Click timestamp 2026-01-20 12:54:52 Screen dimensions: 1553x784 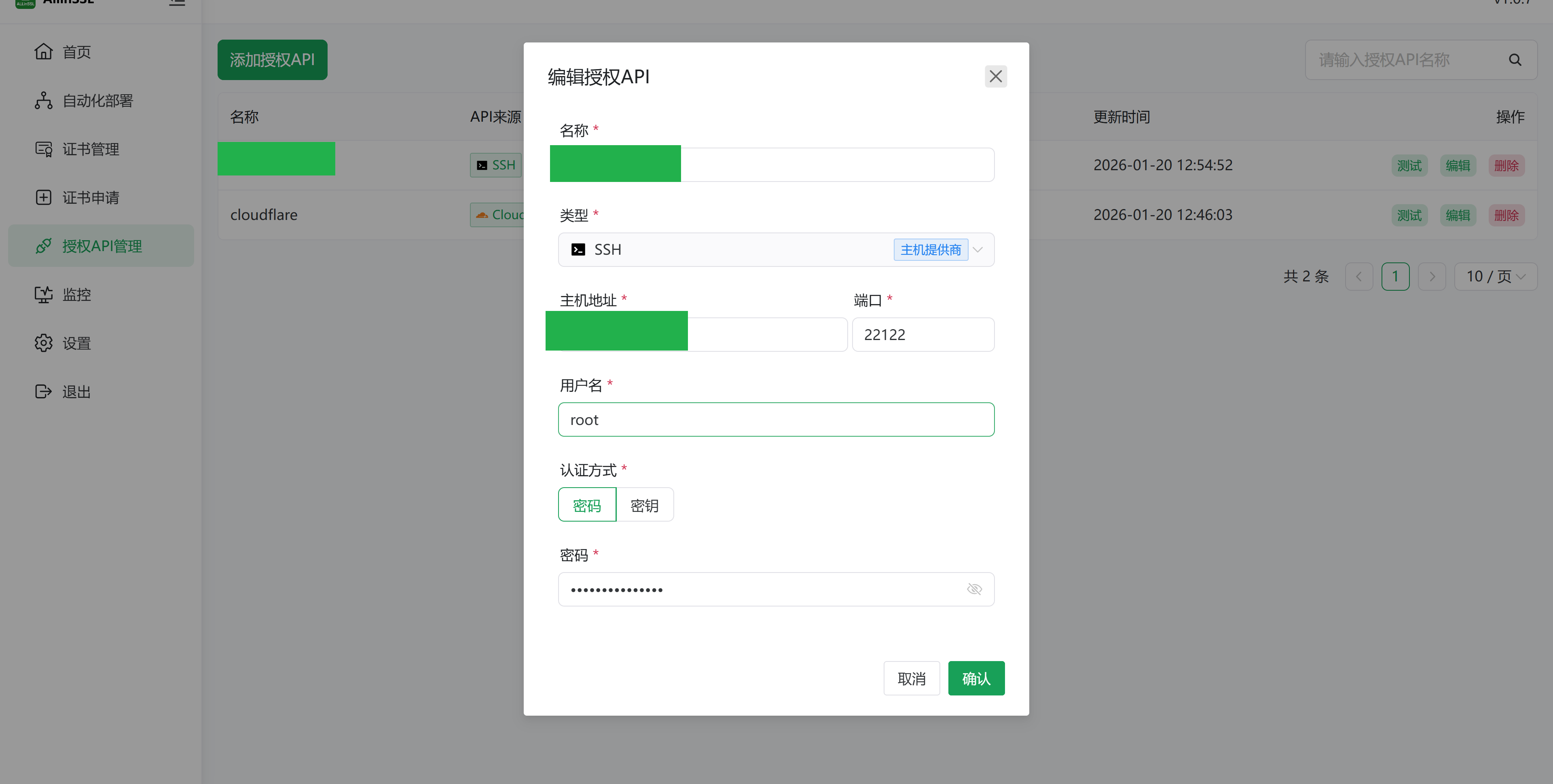[1163, 165]
